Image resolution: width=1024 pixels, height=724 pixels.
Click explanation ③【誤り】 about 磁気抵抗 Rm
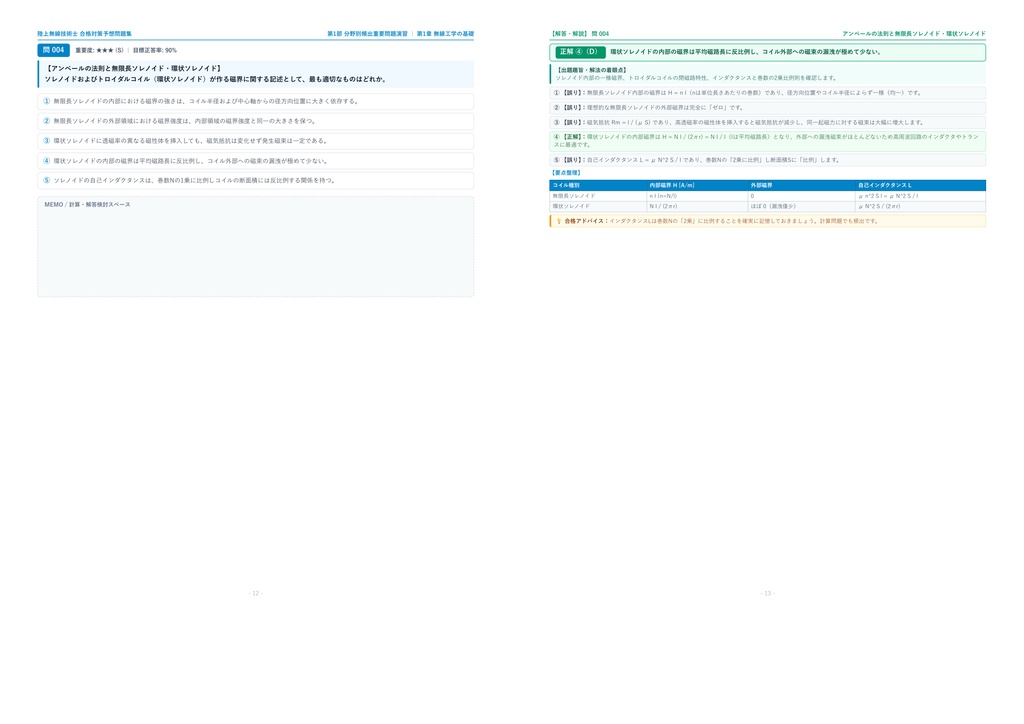(x=767, y=122)
